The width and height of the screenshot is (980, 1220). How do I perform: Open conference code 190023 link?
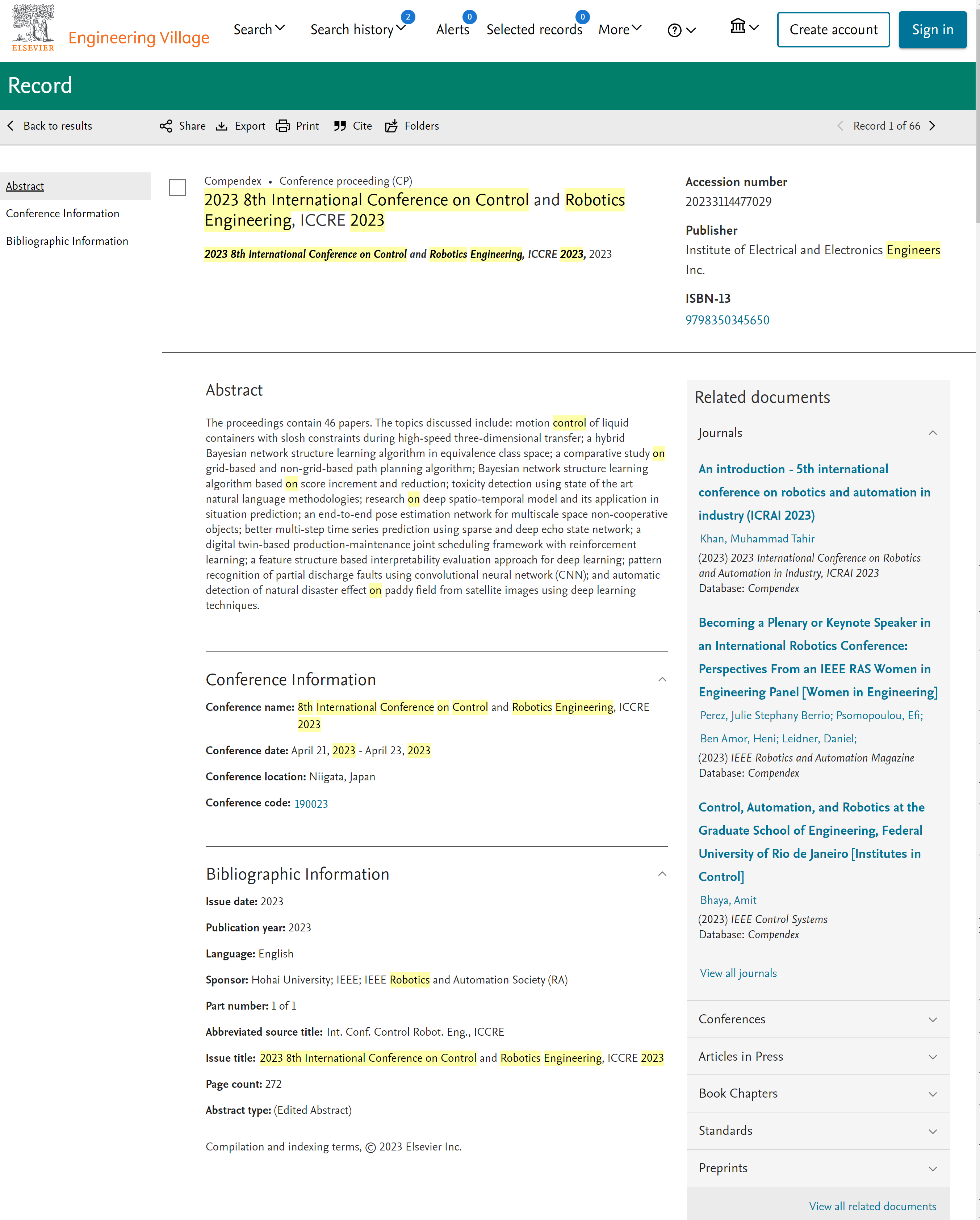(311, 804)
